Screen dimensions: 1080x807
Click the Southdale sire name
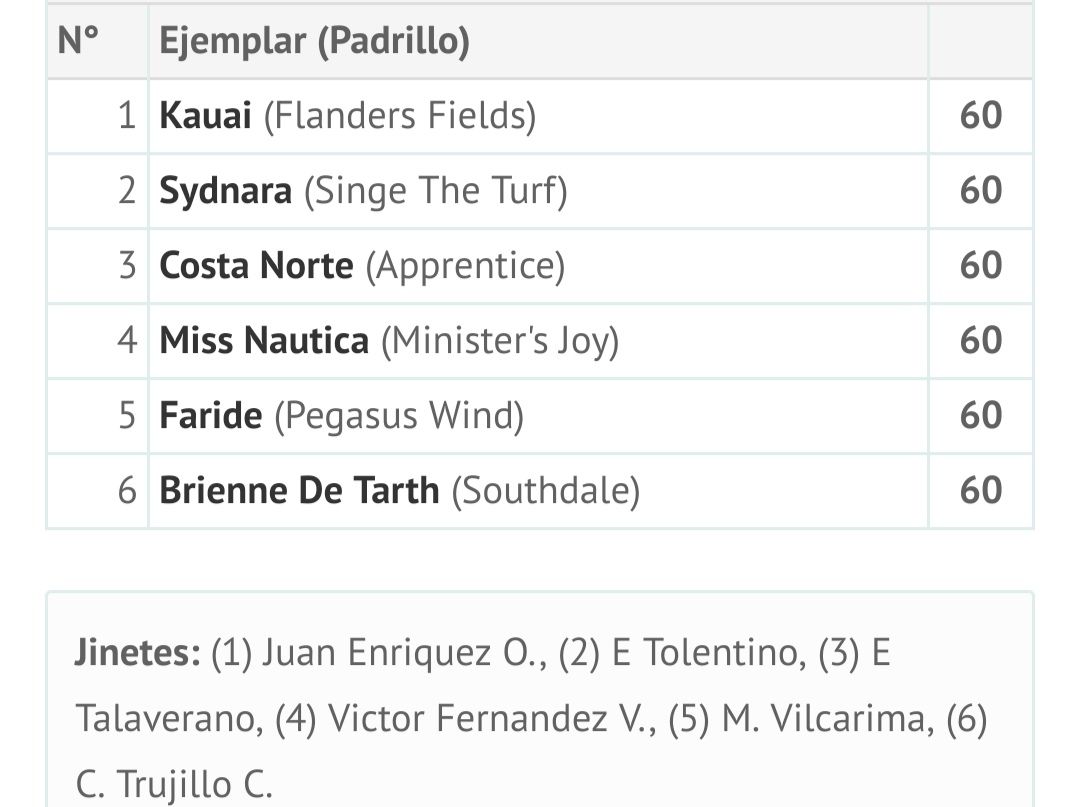tap(545, 491)
